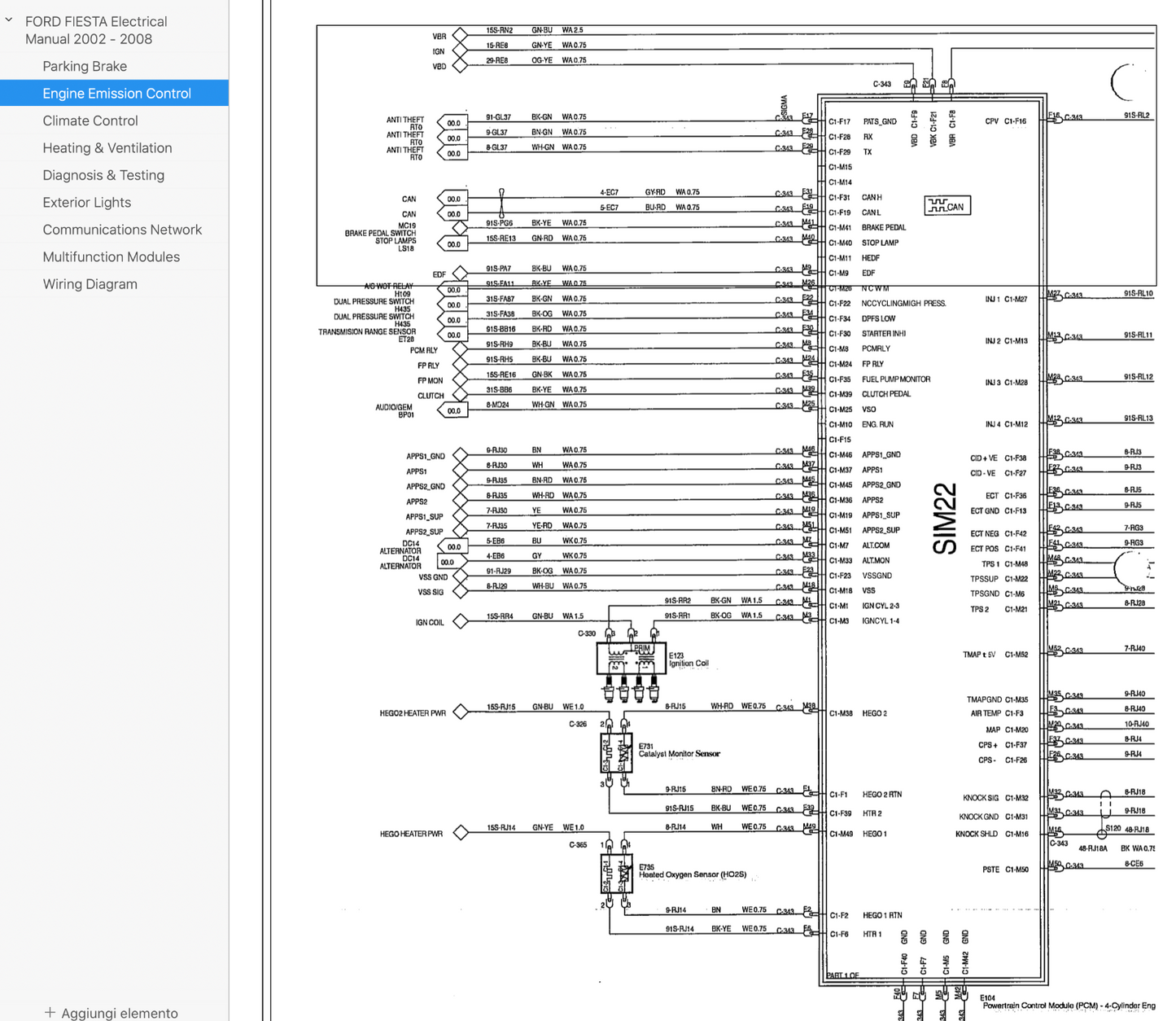Image resolution: width=1176 pixels, height=1021 pixels.
Task: Open FORD FIESTA Electrical Manual 2002 - 2008
Action: tap(96, 30)
